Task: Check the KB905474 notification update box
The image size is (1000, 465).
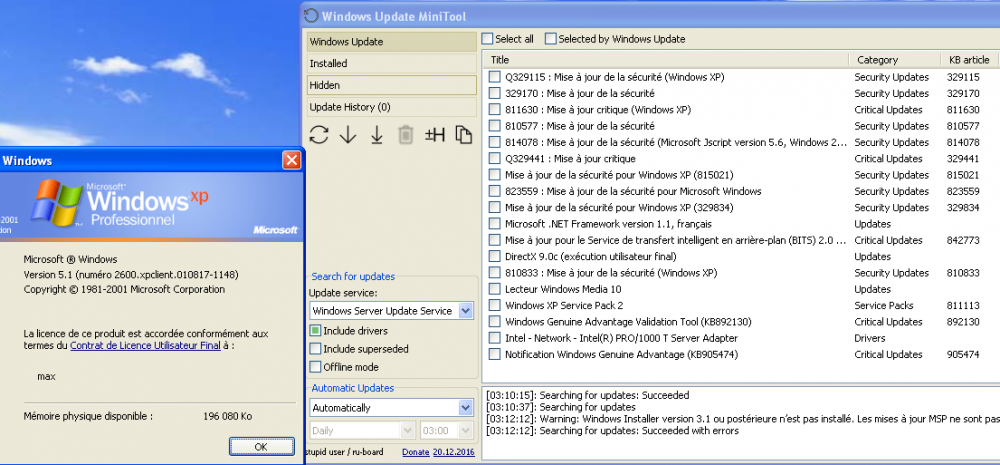Action: coord(494,355)
